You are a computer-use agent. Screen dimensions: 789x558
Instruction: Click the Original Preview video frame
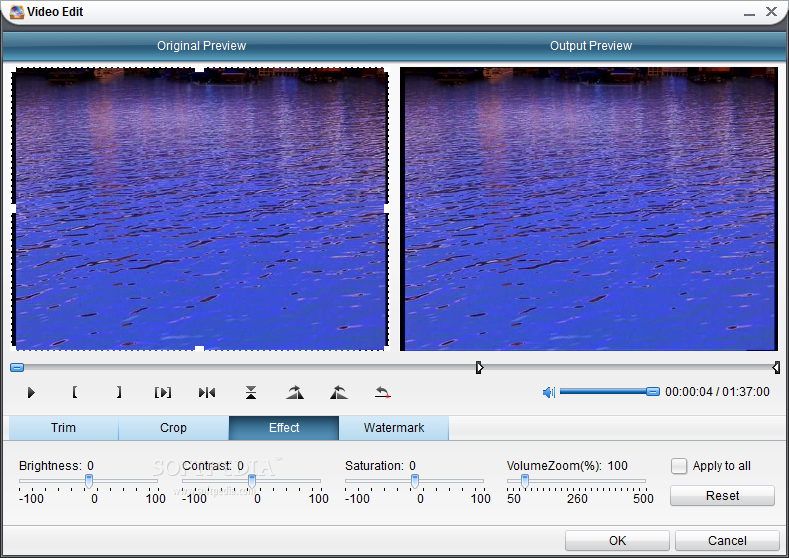[x=200, y=209]
